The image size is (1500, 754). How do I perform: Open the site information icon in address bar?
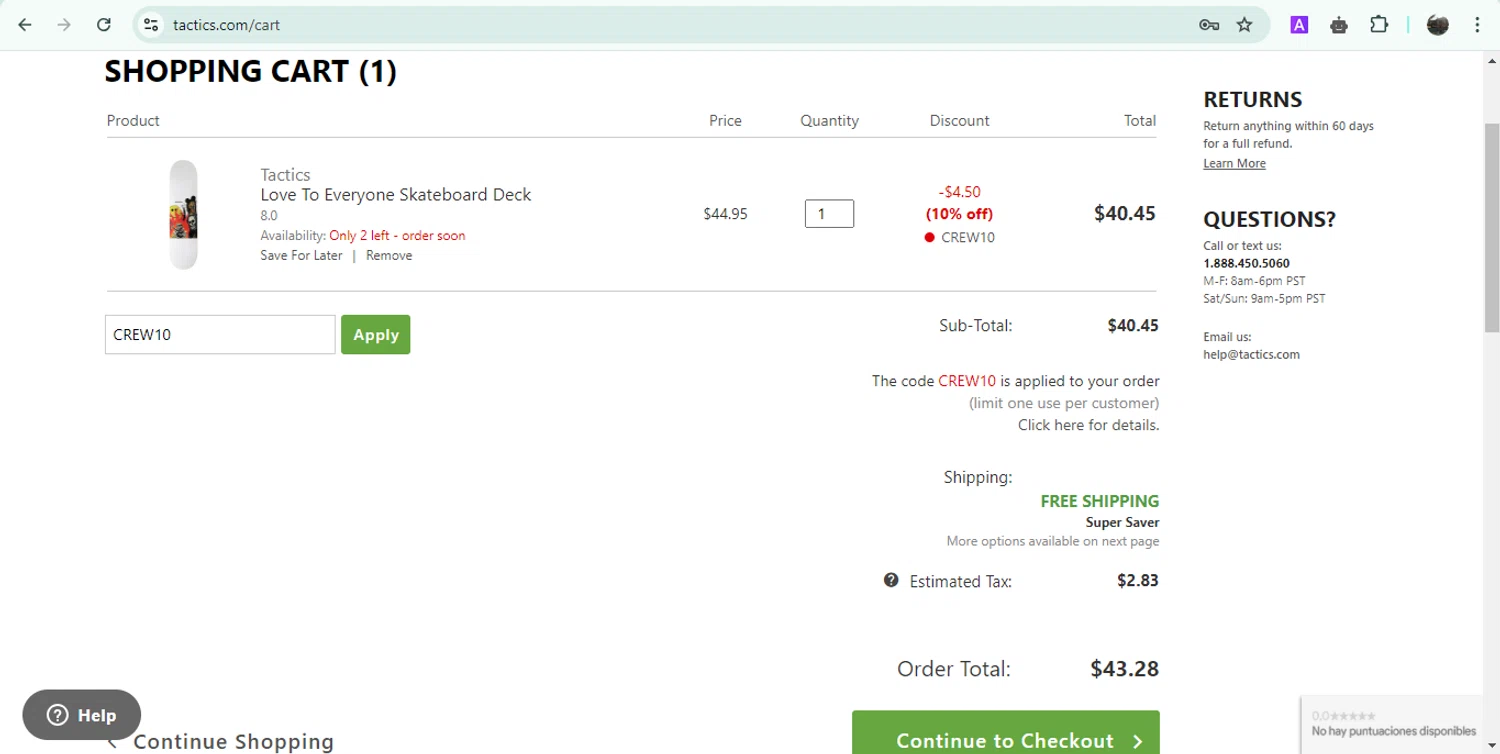(151, 25)
